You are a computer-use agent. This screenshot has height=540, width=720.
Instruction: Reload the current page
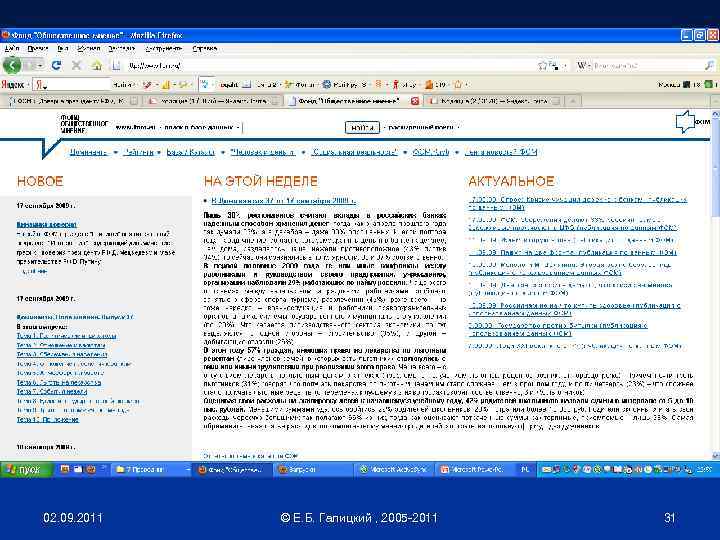pos(56,65)
